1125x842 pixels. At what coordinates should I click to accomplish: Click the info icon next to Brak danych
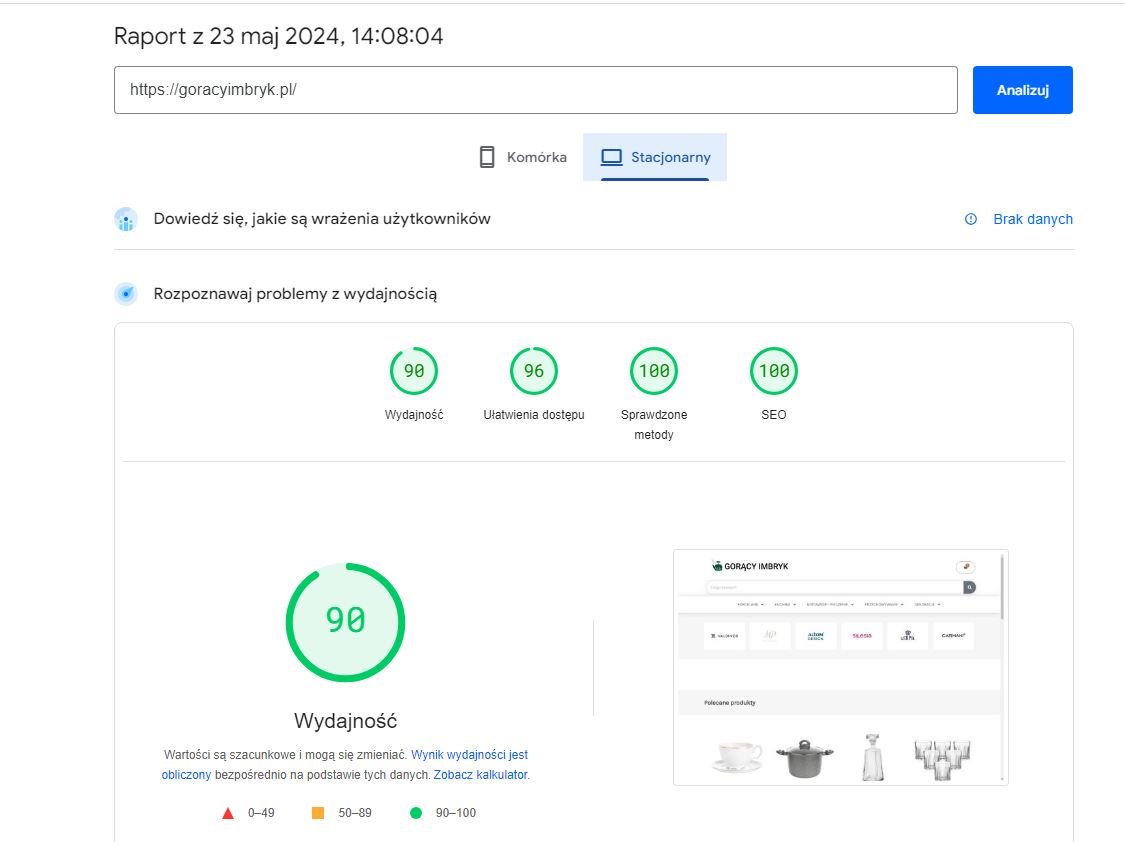coord(970,219)
